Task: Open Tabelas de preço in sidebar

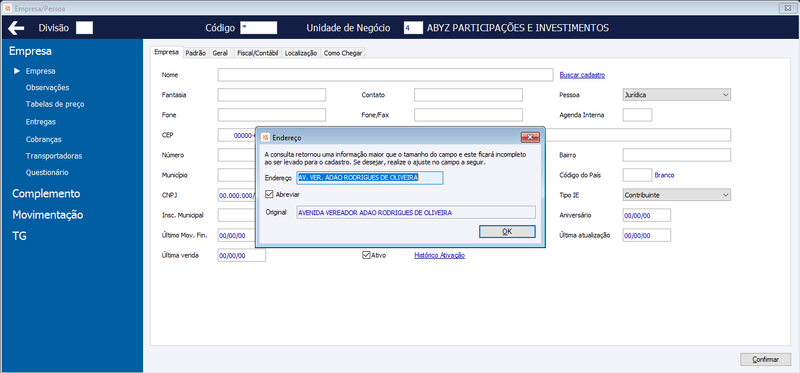Action: [55, 104]
